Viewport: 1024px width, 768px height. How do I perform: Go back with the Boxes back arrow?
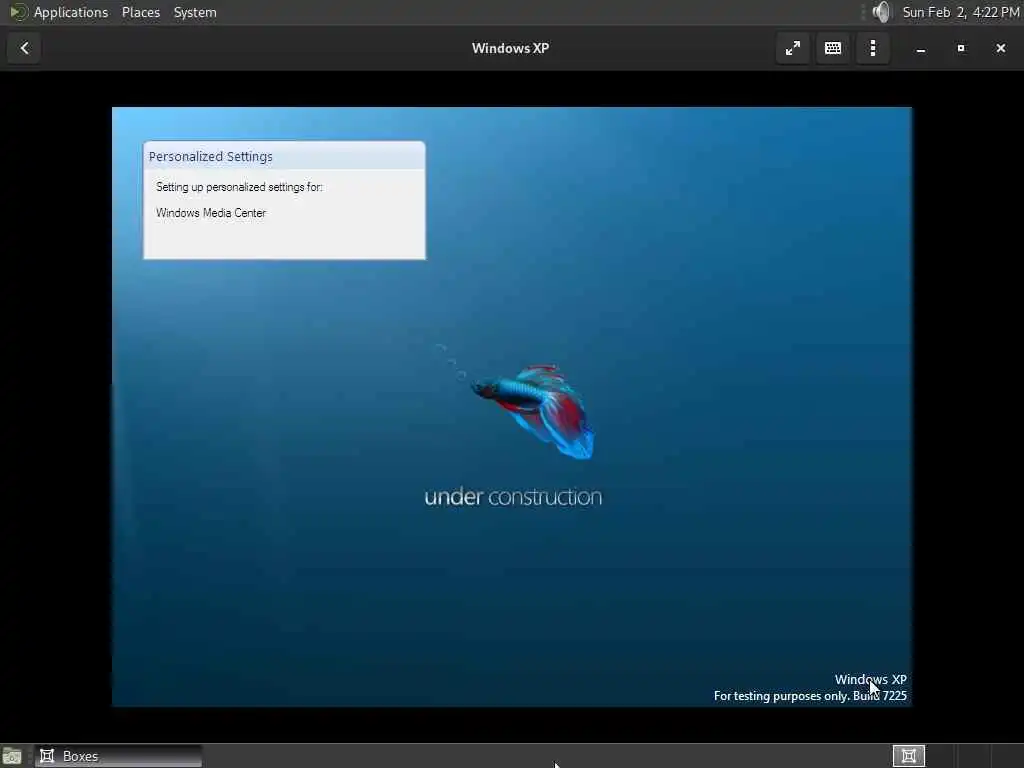pyautogui.click(x=24, y=48)
